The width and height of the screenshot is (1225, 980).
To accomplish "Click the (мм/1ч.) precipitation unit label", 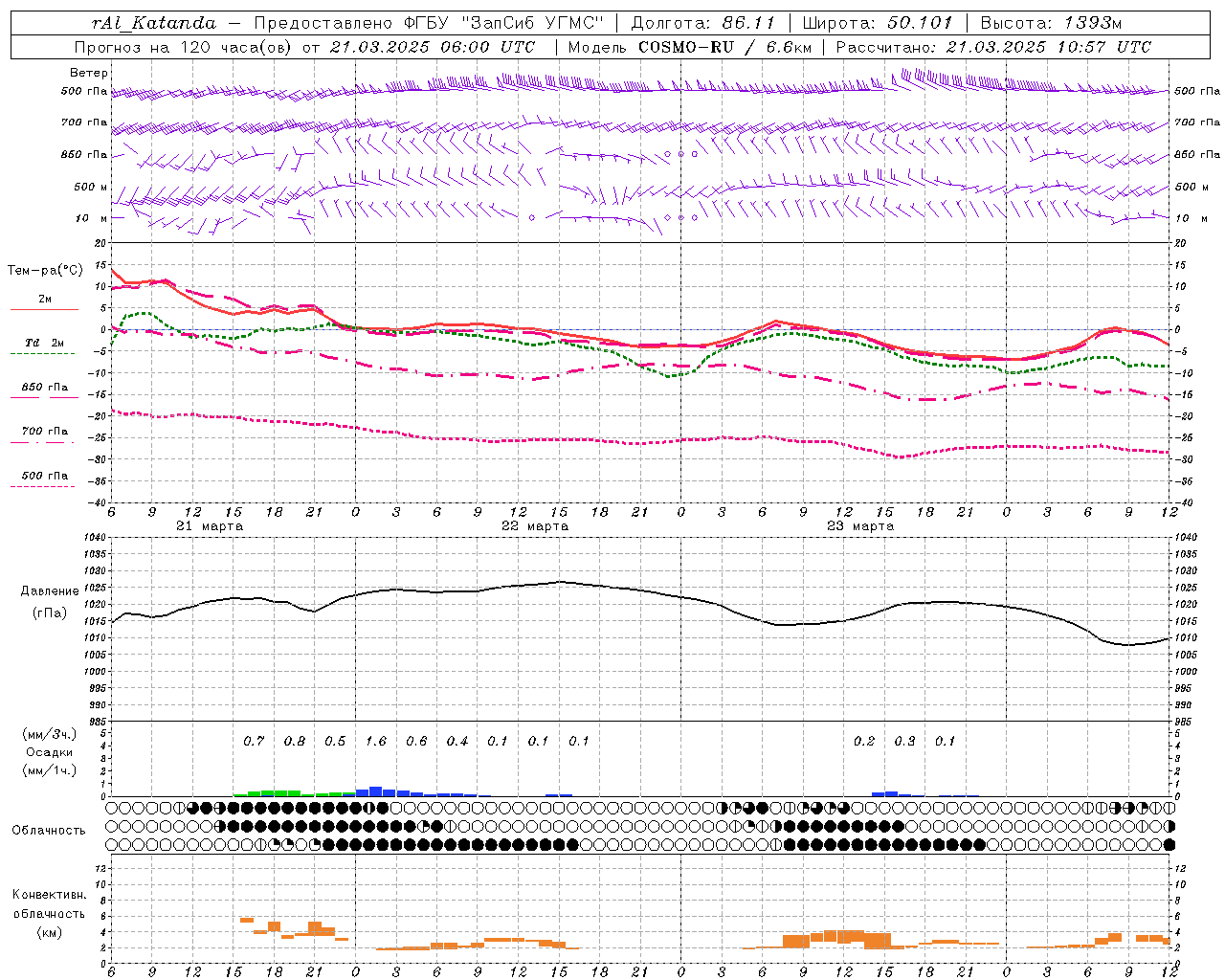I will pos(50,770).
